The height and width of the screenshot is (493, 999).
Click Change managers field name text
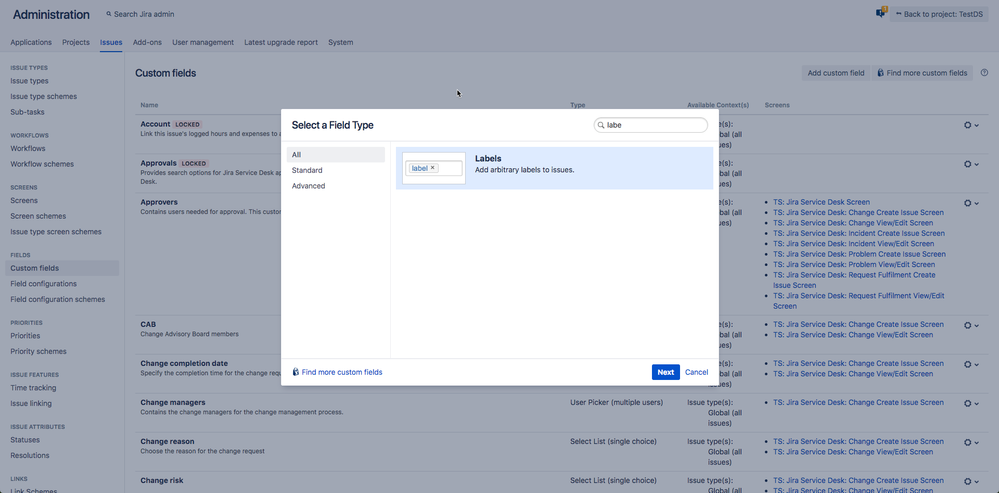pyautogui.click(x=173, y=403)
